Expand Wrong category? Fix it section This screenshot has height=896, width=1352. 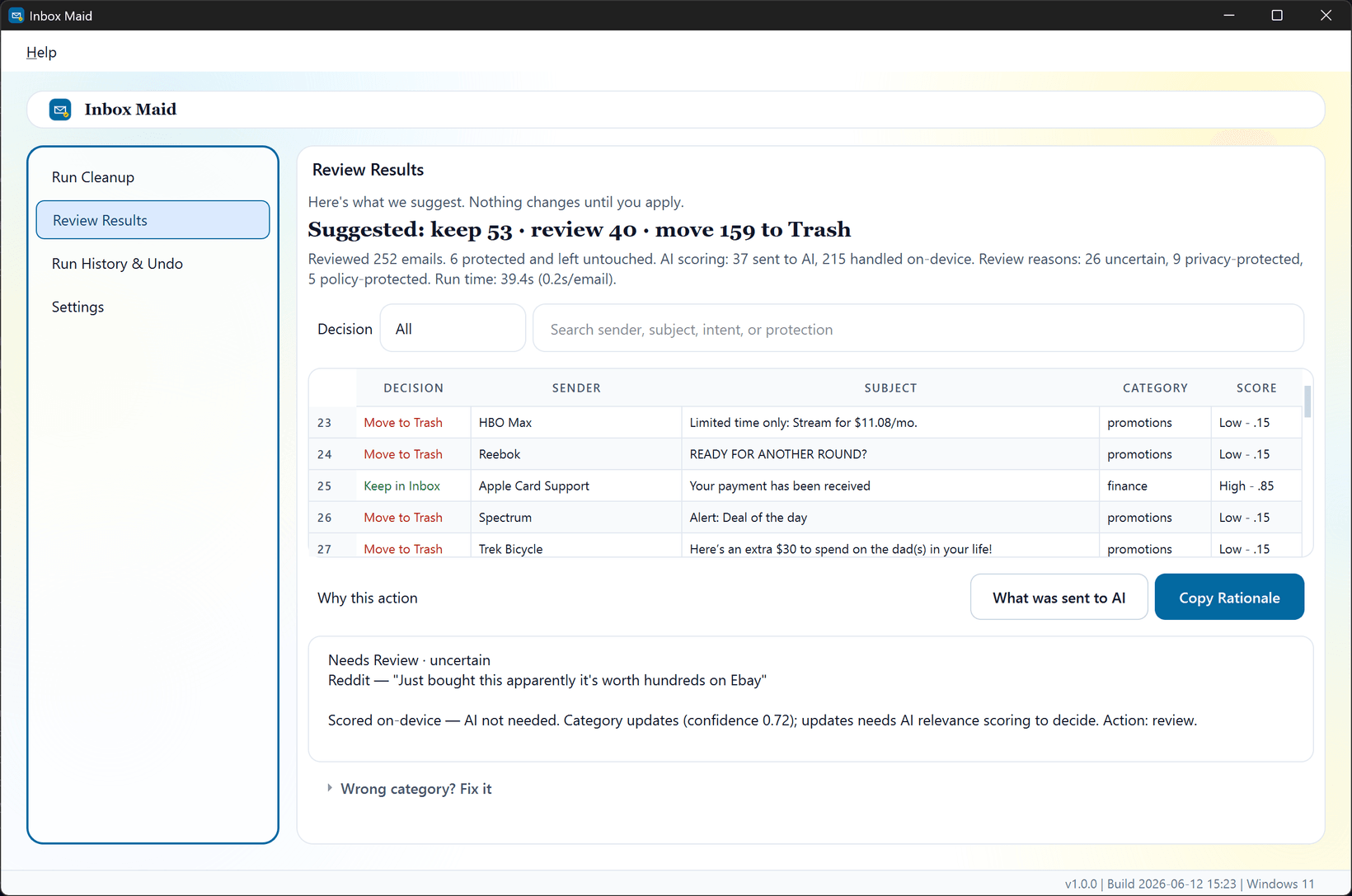[409, 789]
